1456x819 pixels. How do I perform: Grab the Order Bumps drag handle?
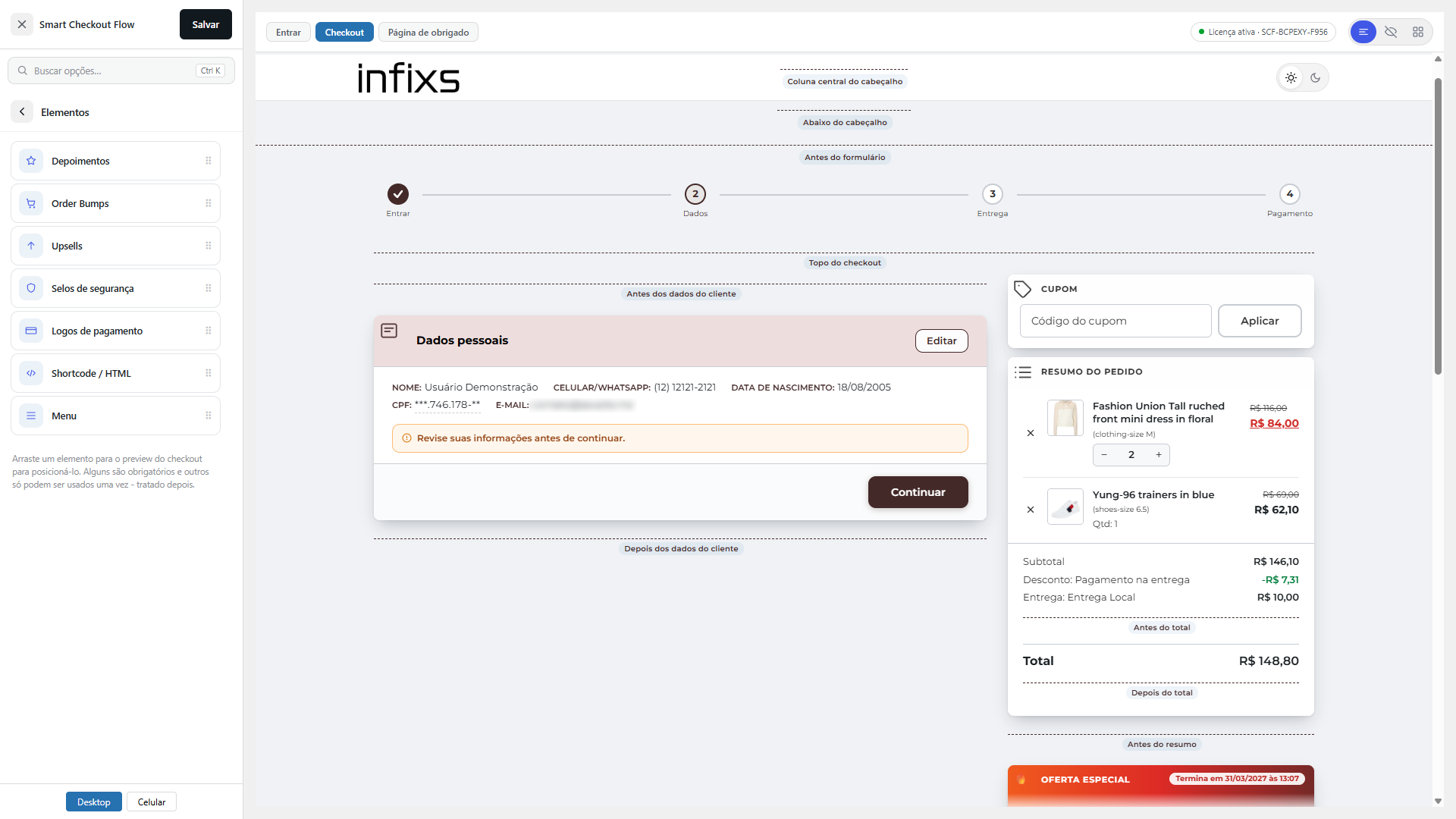tap(208, 203)
